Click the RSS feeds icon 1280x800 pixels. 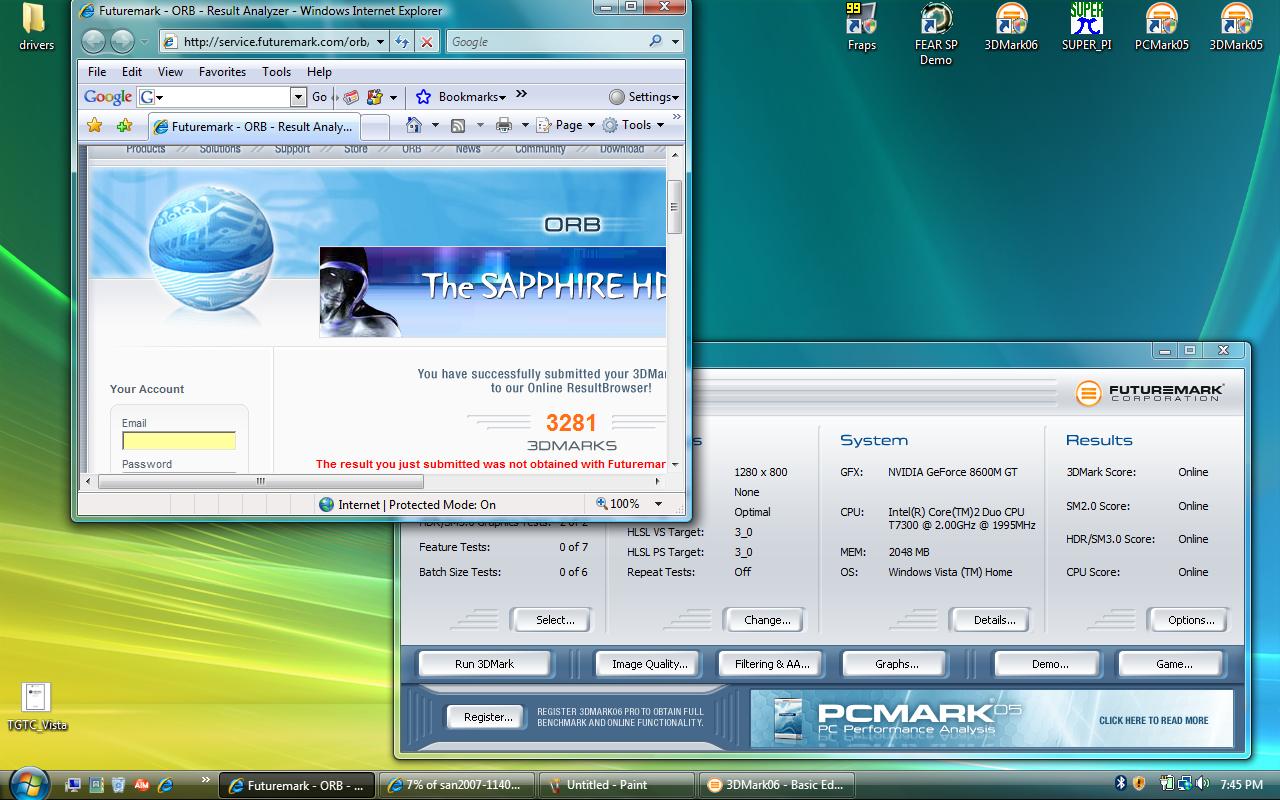tap(458, 125)
